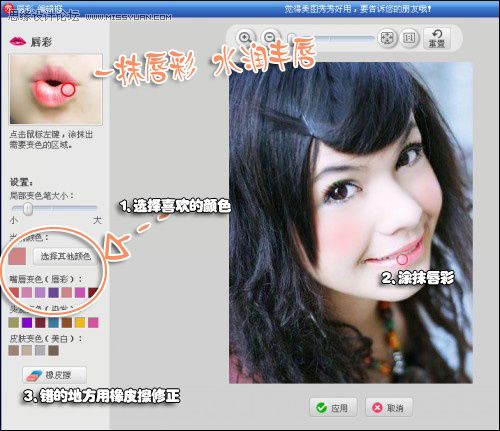Image resolution: width=500 pixels, height=431 pixels.
Task: Choose the magenta lip color swatch
Action: tap(80, 293)
